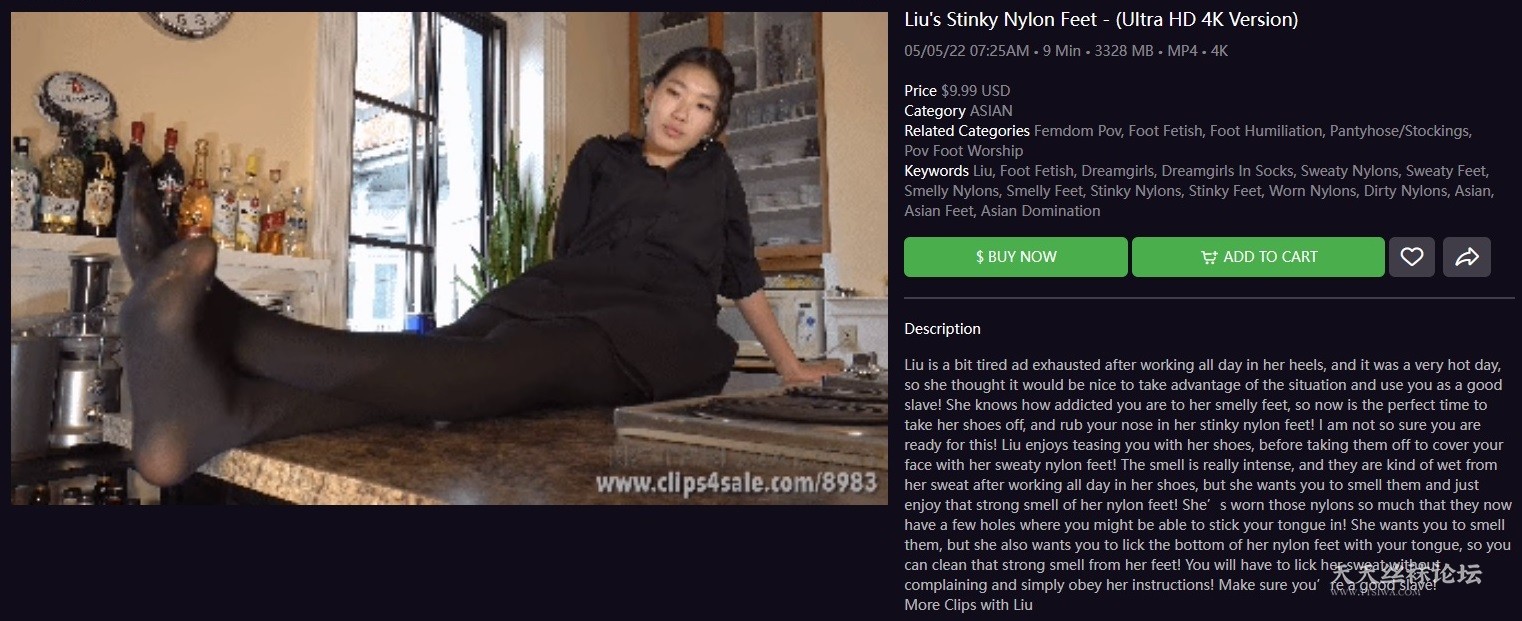The width and height of the screenshot is (1522, 621).
Task: Open the ASIAN category link
Action: tap(991, 111)
